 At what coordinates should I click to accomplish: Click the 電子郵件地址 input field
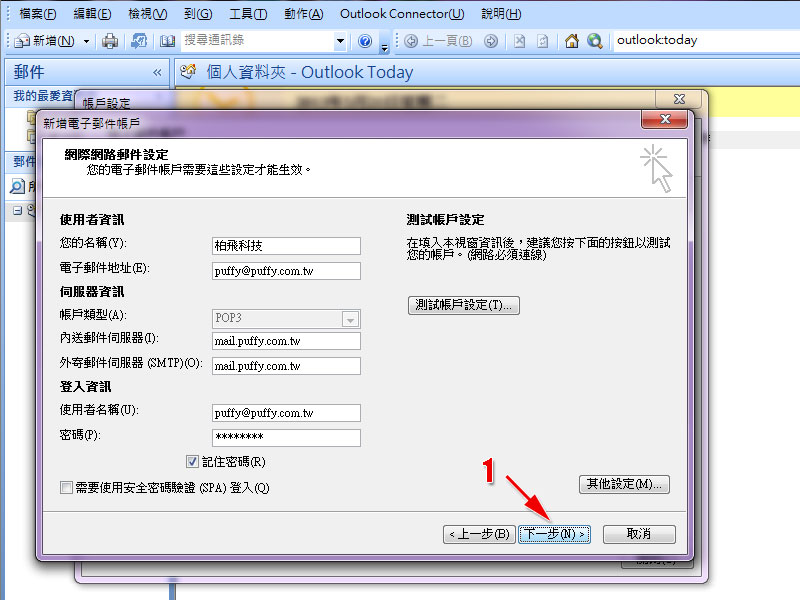[286, 271]
